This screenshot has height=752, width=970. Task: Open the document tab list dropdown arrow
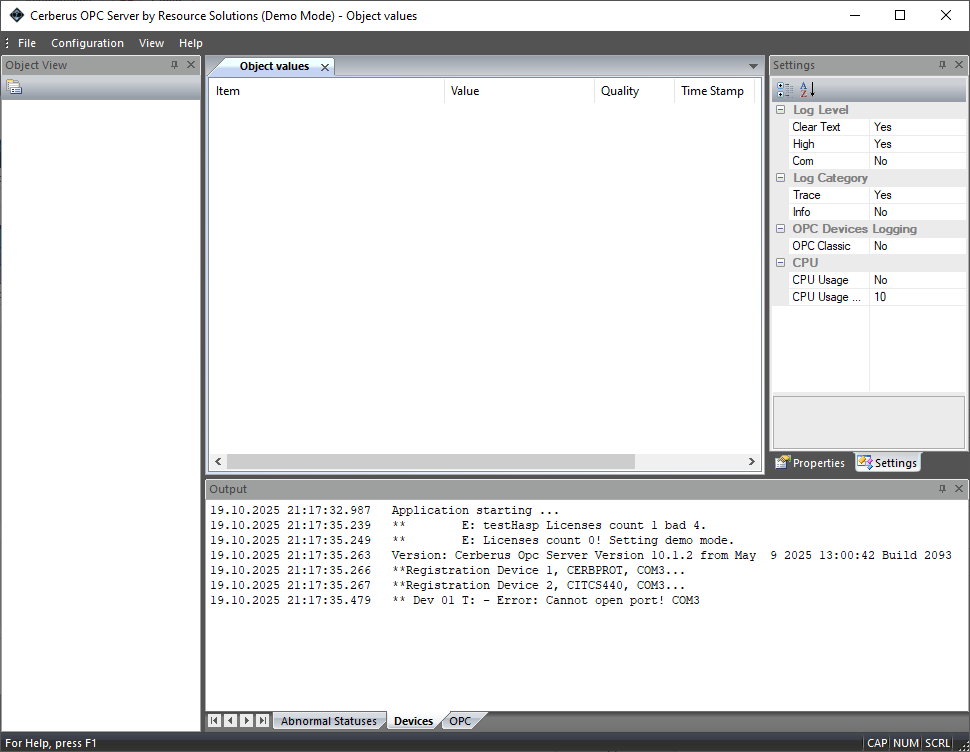[x=753, y=66]
